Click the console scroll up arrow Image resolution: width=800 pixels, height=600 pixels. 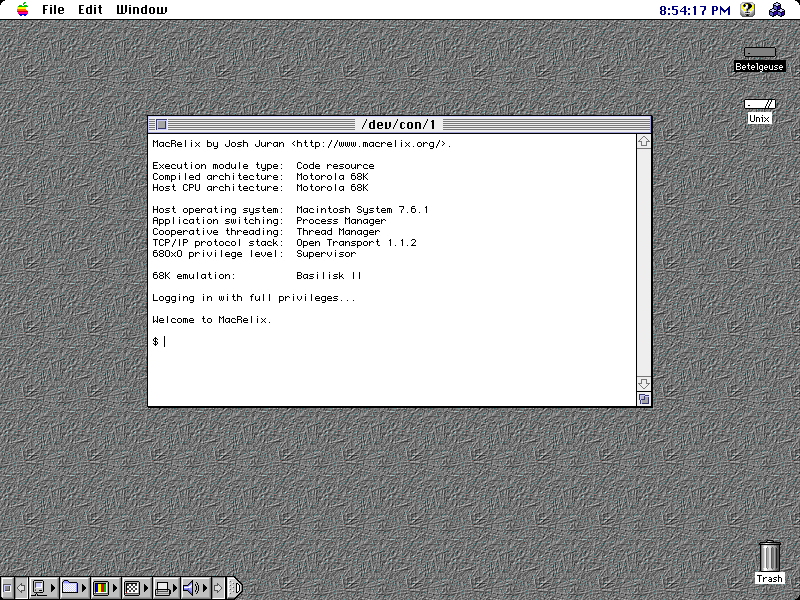(x=644, y=141)
